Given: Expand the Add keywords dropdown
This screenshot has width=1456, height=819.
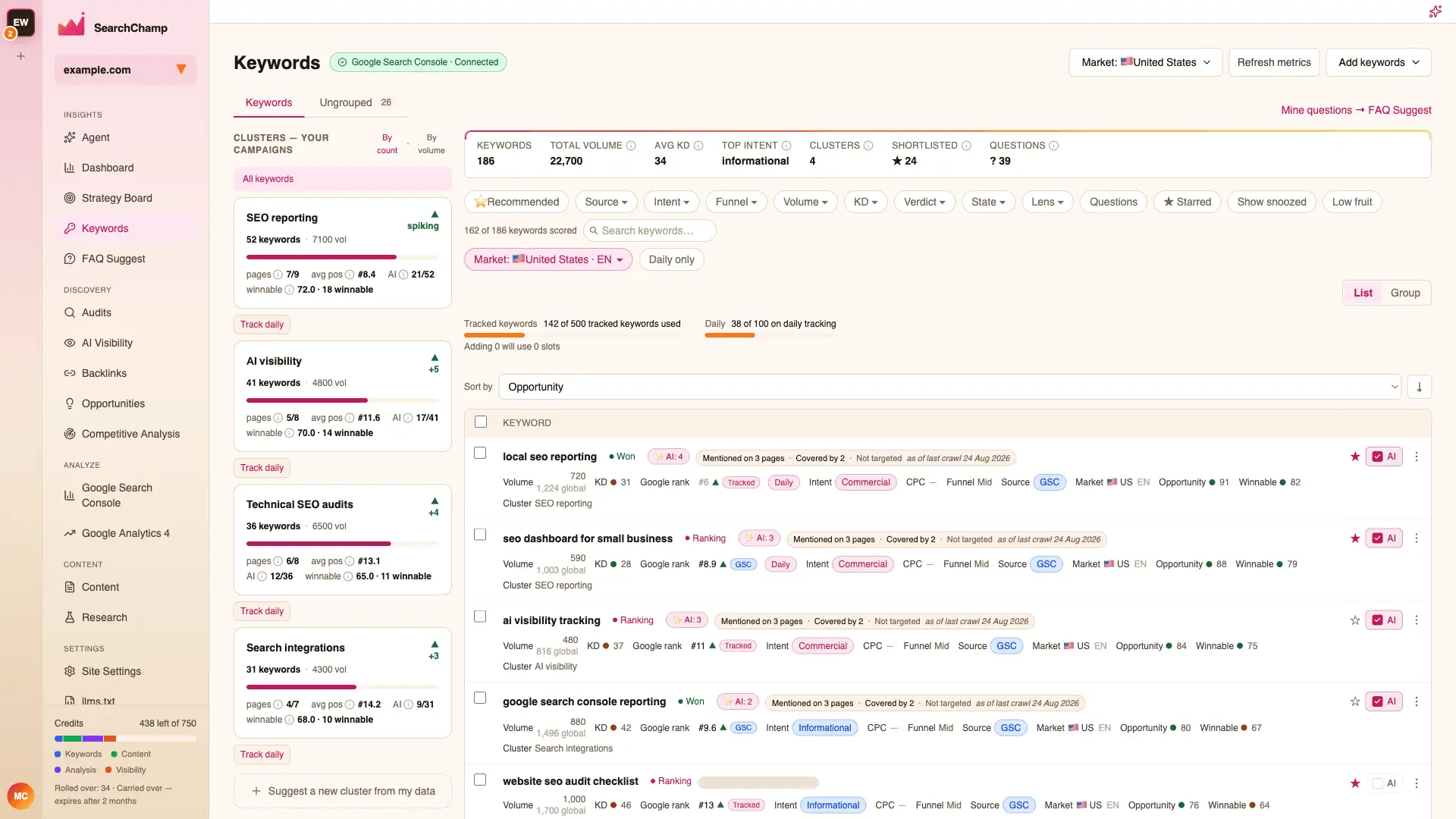Looking at the screenshot, I should coord(1378,62).
